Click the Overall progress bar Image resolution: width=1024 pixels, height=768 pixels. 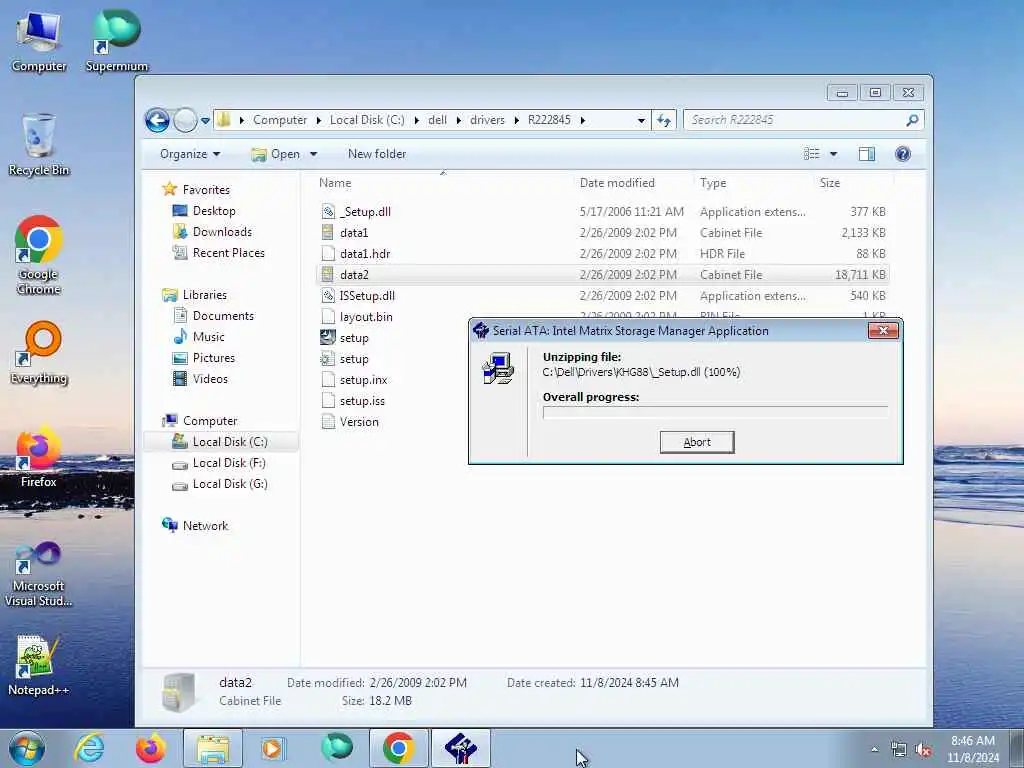pyautogui.click(x=715, y=412)
